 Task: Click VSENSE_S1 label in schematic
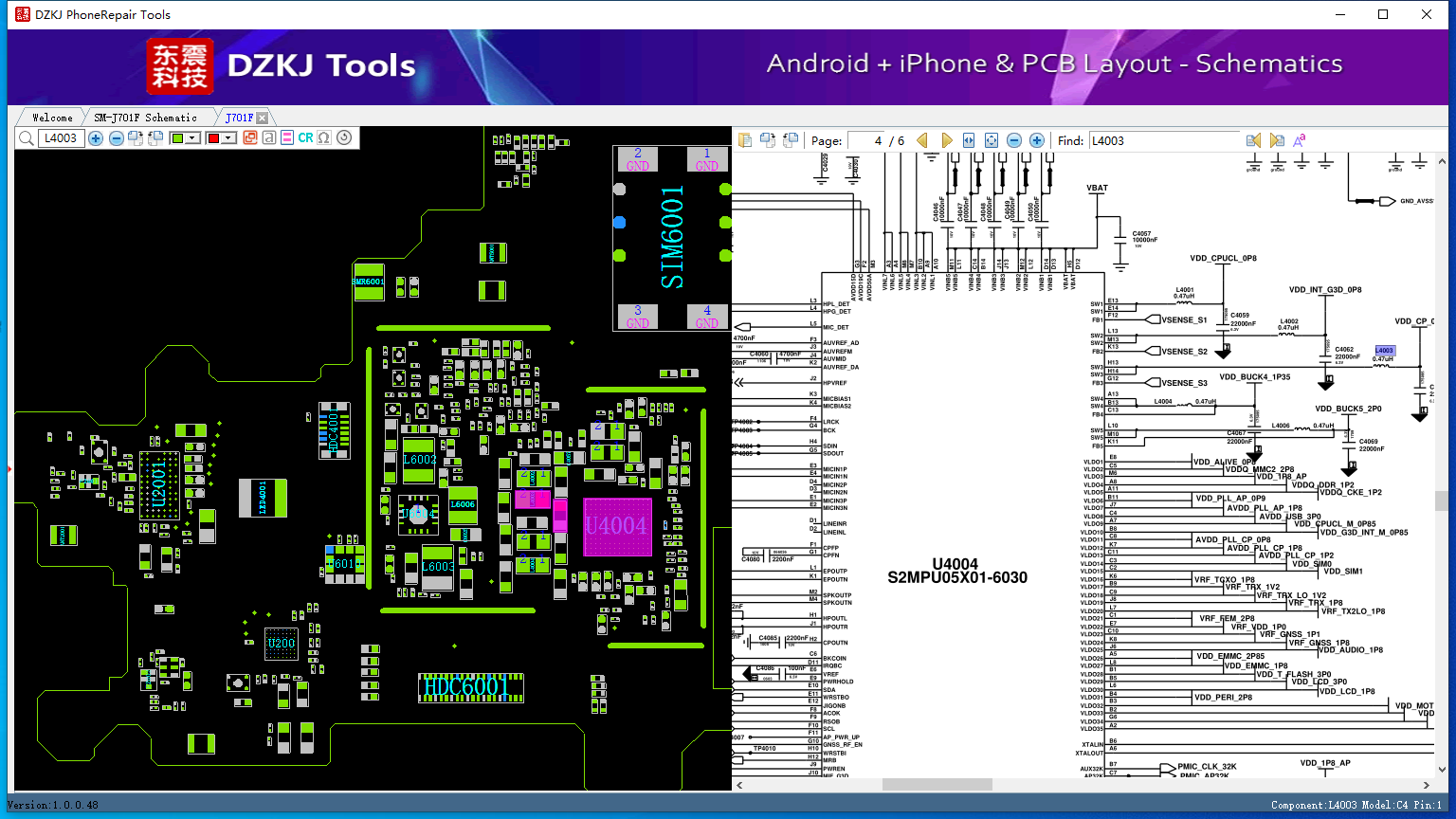pyautogui.click(x=1184, y=320)
